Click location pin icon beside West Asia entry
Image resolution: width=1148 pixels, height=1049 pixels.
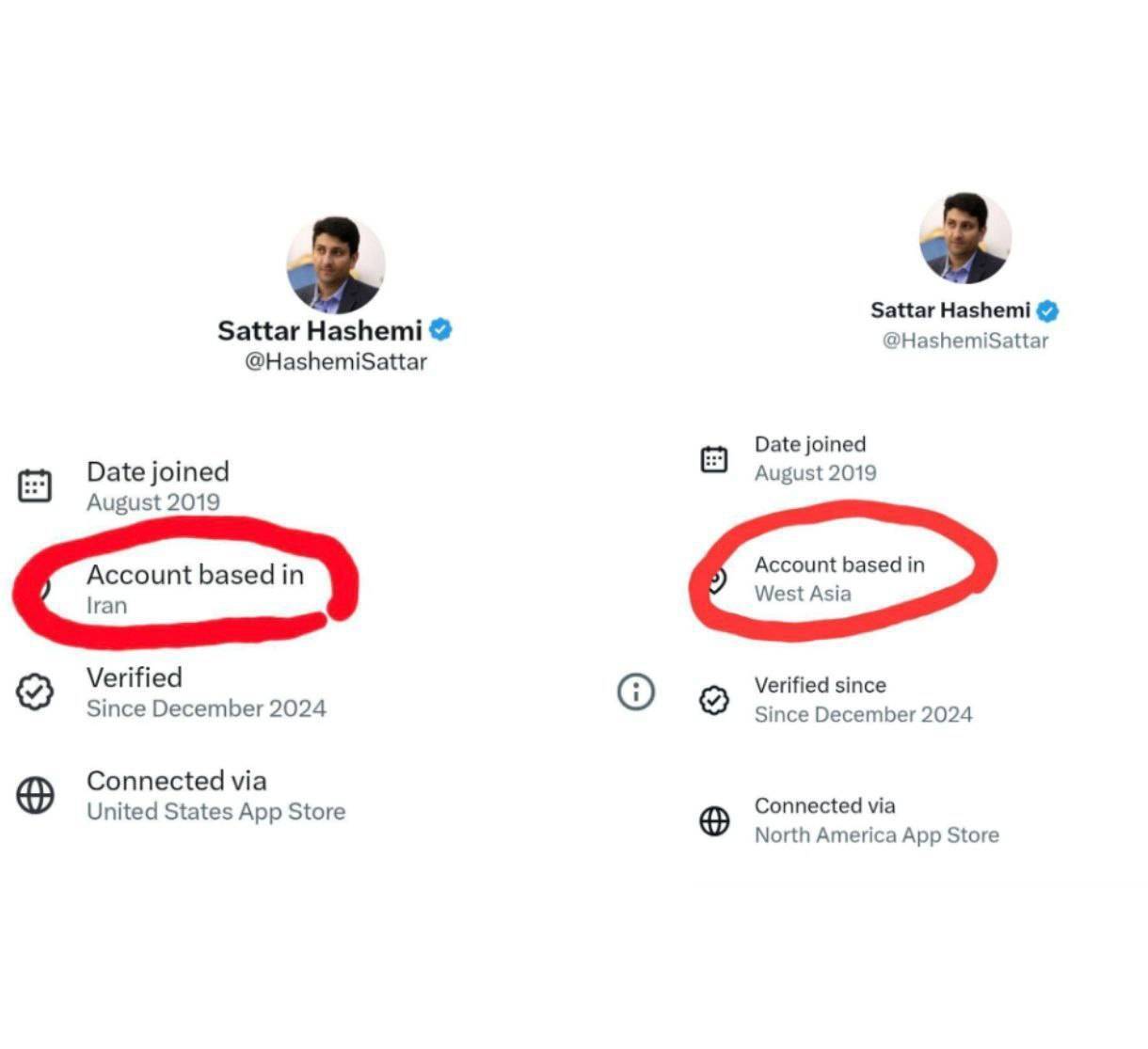716,580
